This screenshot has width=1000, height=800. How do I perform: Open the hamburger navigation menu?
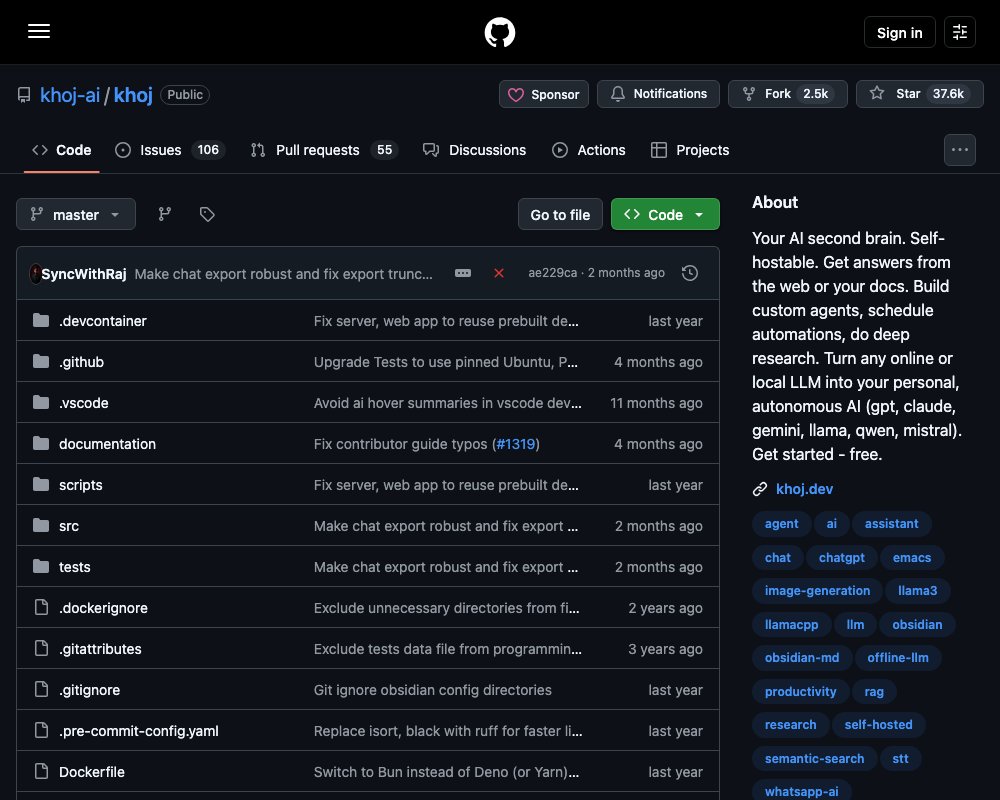click(x=39, y=31)
